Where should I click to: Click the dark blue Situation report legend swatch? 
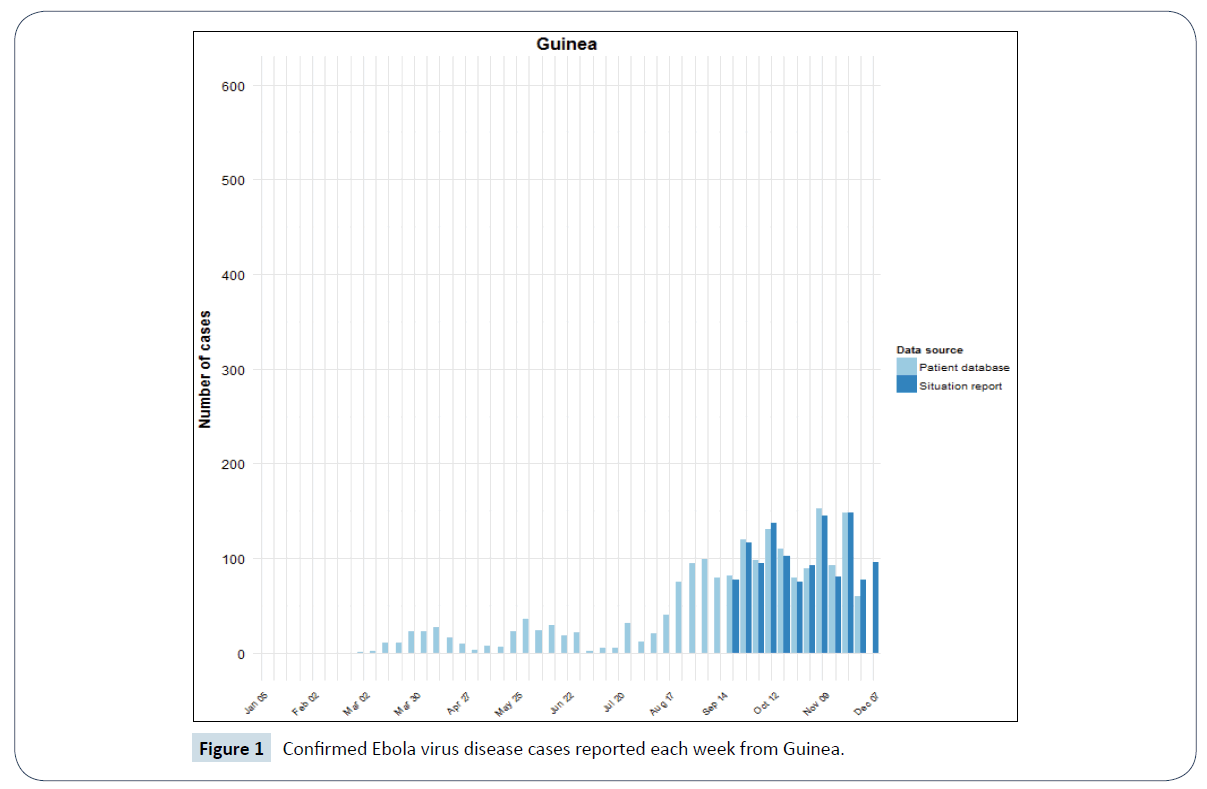click(906, 385)
